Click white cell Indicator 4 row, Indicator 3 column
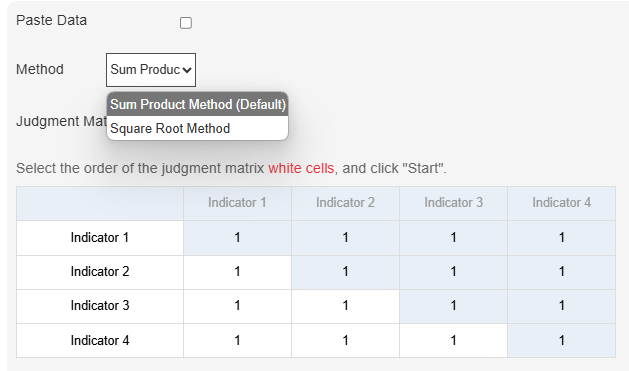Viewport: 629px width, 371px height. coord(453,341)
